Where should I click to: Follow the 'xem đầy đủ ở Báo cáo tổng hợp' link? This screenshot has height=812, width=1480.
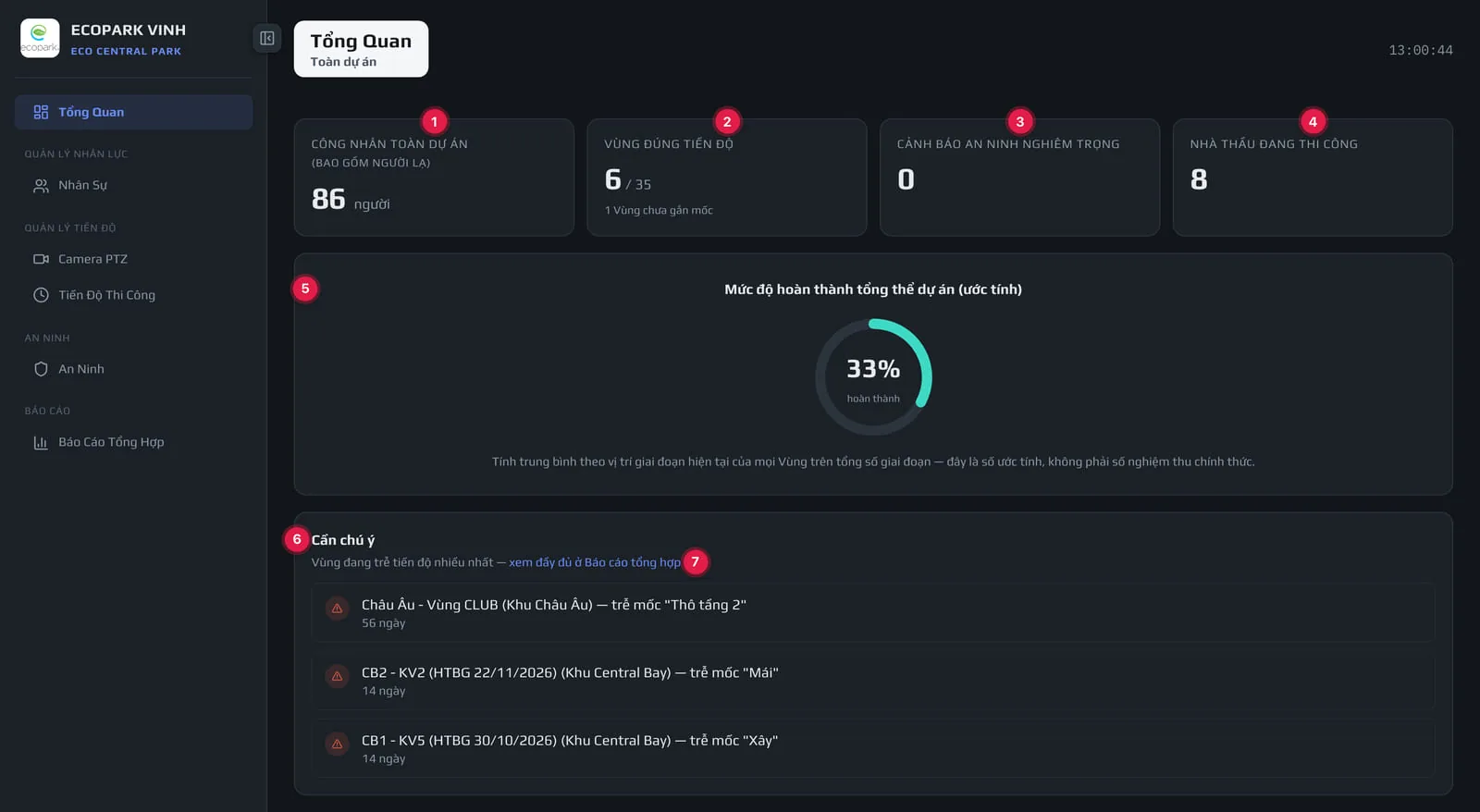[595, 562]
